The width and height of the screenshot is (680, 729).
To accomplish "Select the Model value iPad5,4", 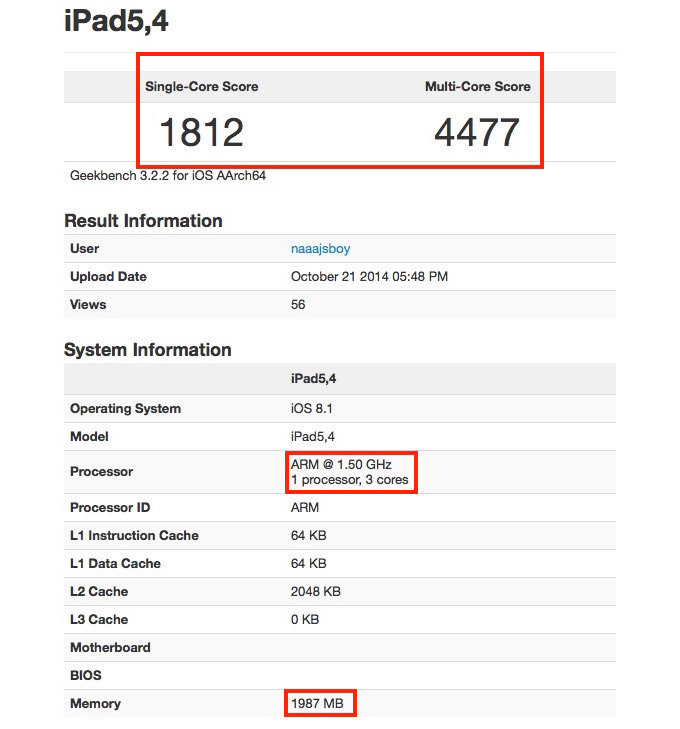I will [312, 437].
